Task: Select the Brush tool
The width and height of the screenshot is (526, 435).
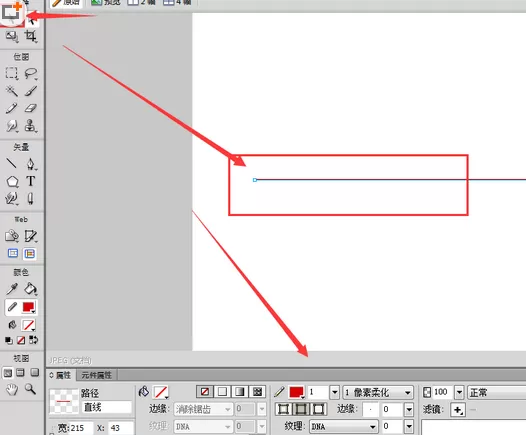Action: 31,91
